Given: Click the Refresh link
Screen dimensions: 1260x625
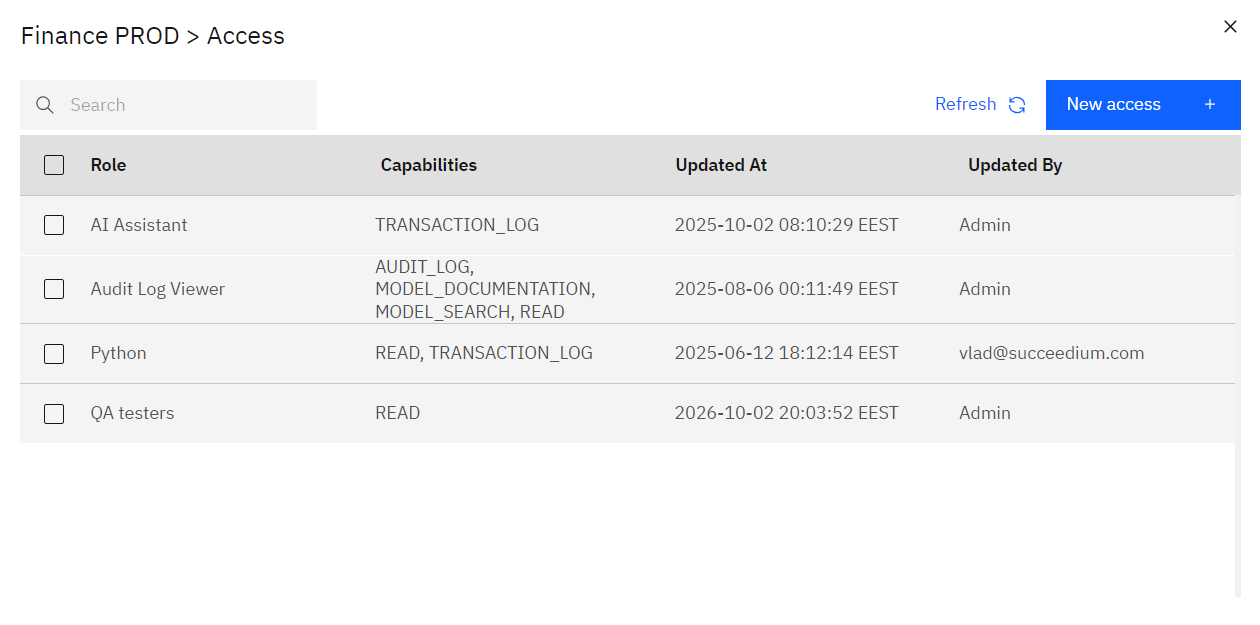Looking at the screenshot, I should point(965,104).
